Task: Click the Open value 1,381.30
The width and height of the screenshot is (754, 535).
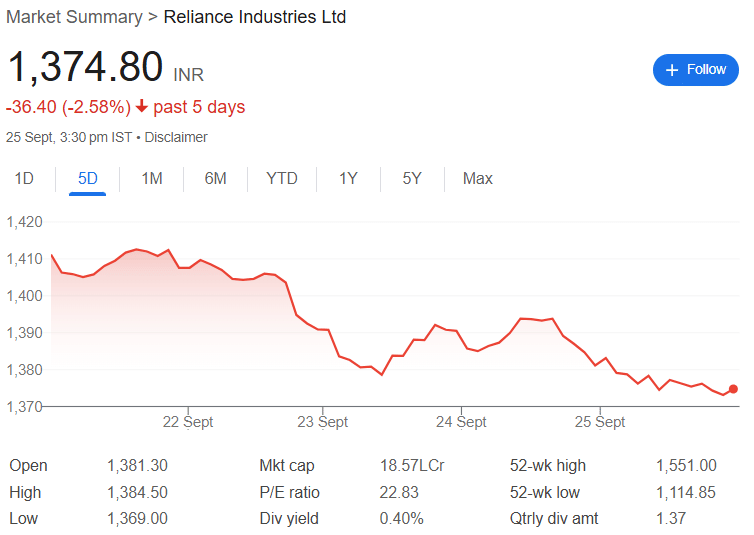Action: coord(138,465)
